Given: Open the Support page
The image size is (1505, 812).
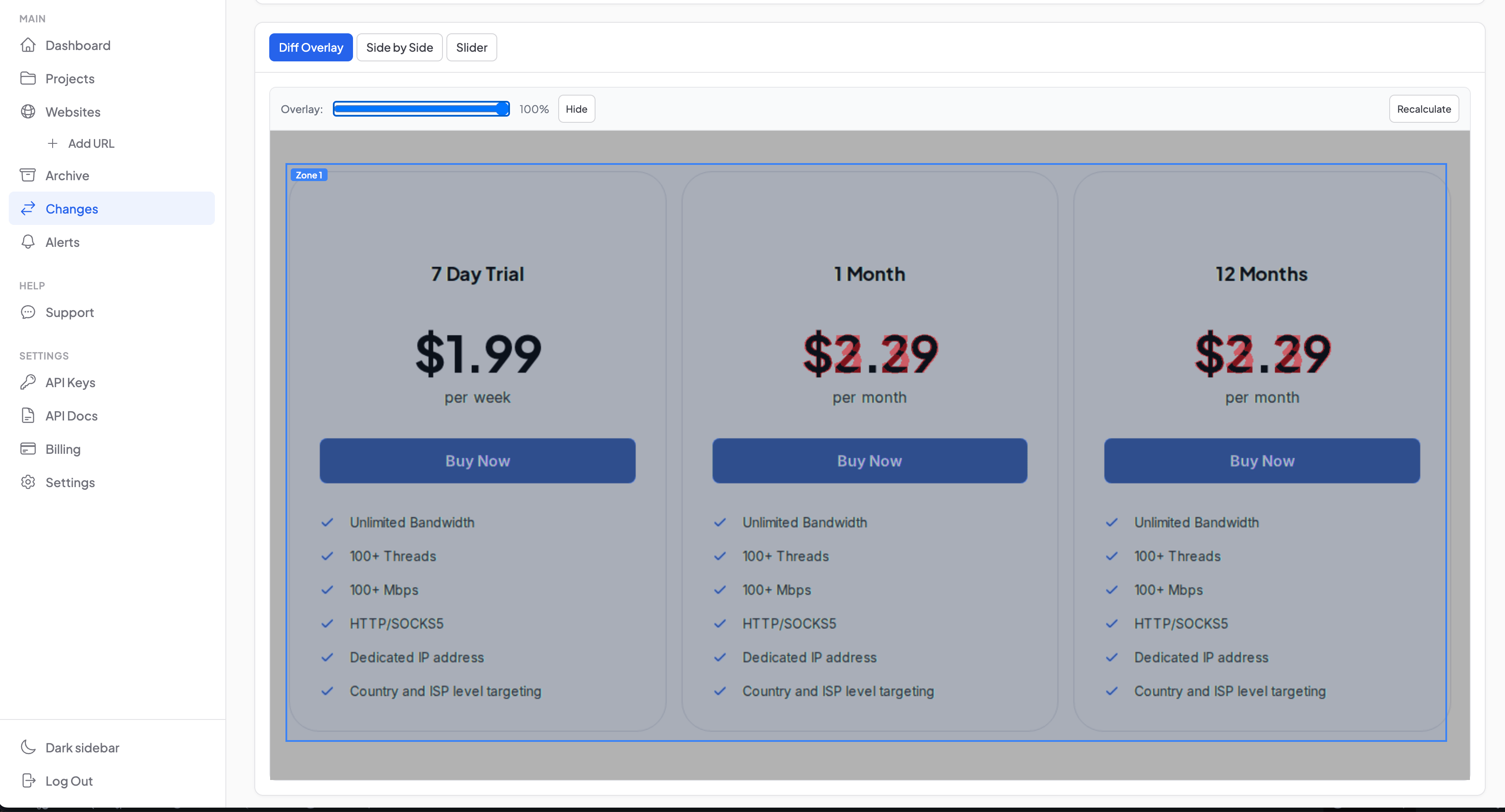Looking at the screenshot, I should (70, 313).
